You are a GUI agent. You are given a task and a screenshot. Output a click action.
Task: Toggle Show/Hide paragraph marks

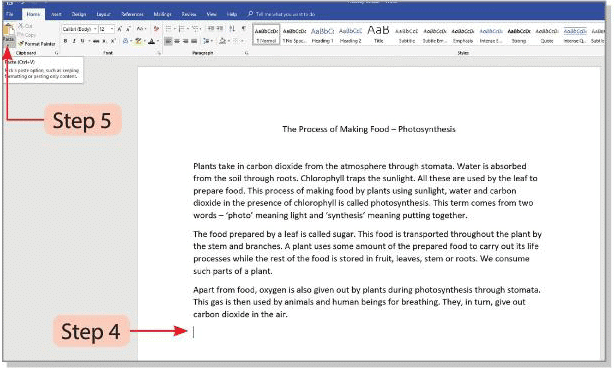point(244,29)
